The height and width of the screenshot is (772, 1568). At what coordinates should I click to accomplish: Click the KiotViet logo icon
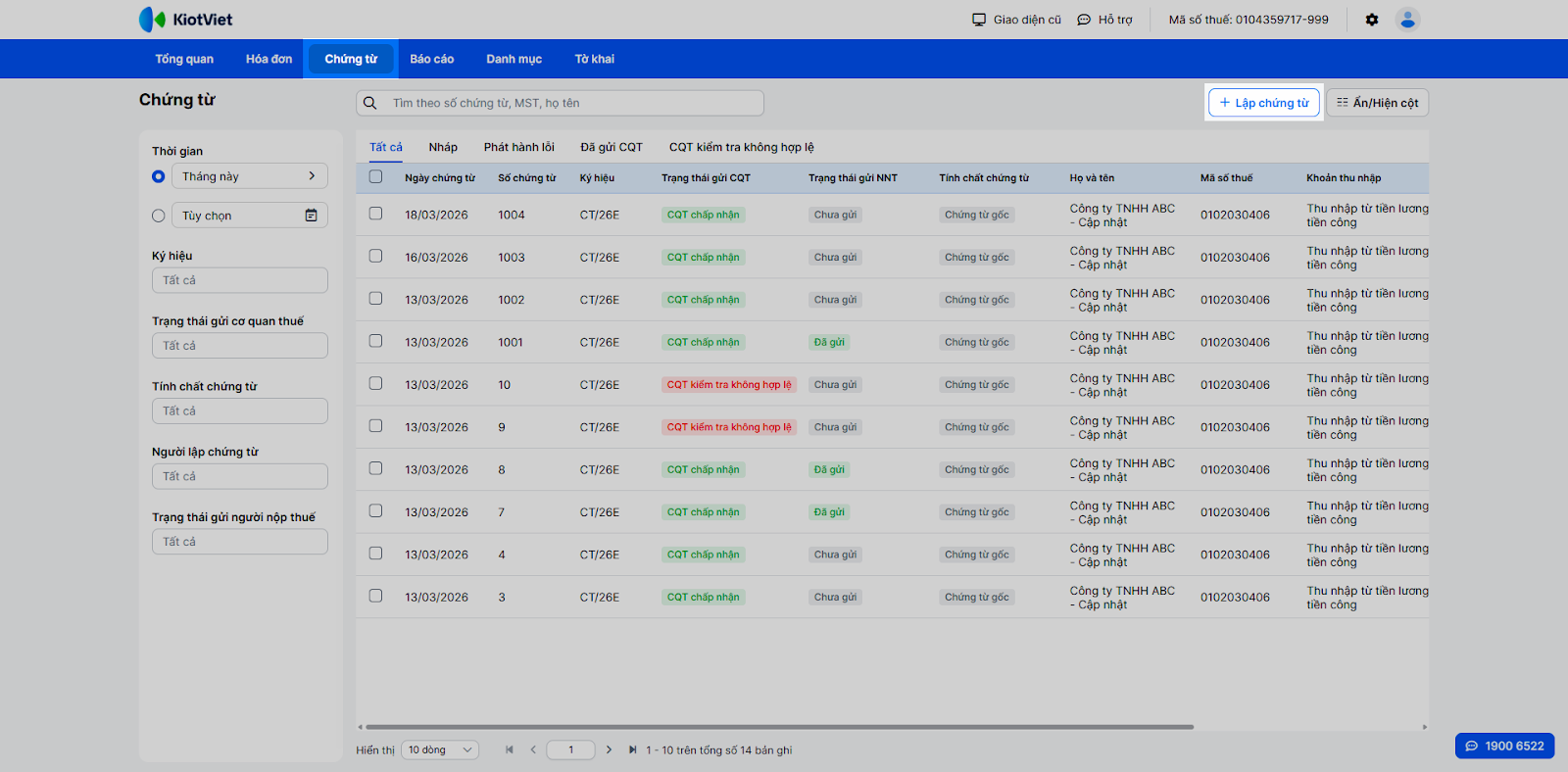coord(152,20)
